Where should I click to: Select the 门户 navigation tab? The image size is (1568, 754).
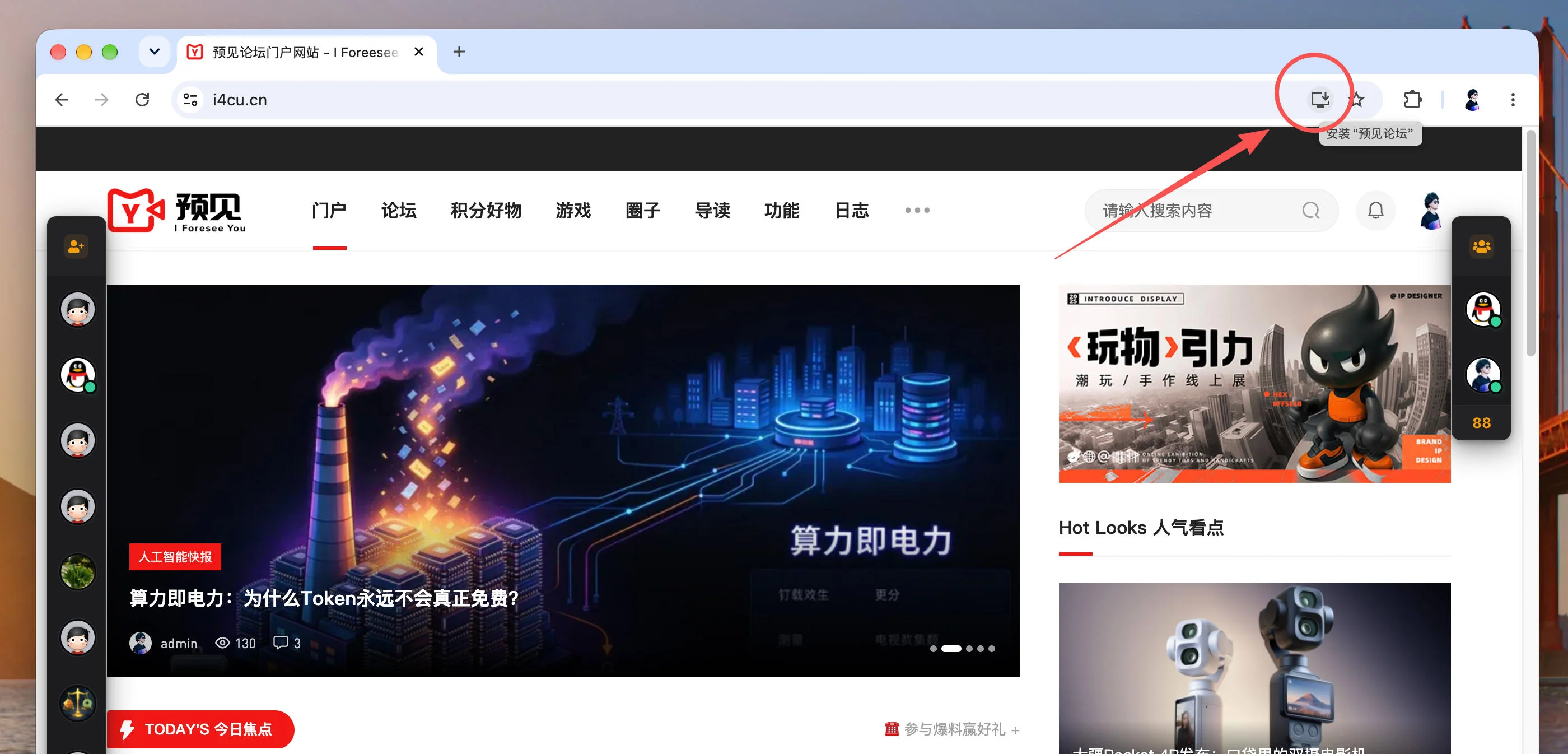pos(329,211)
